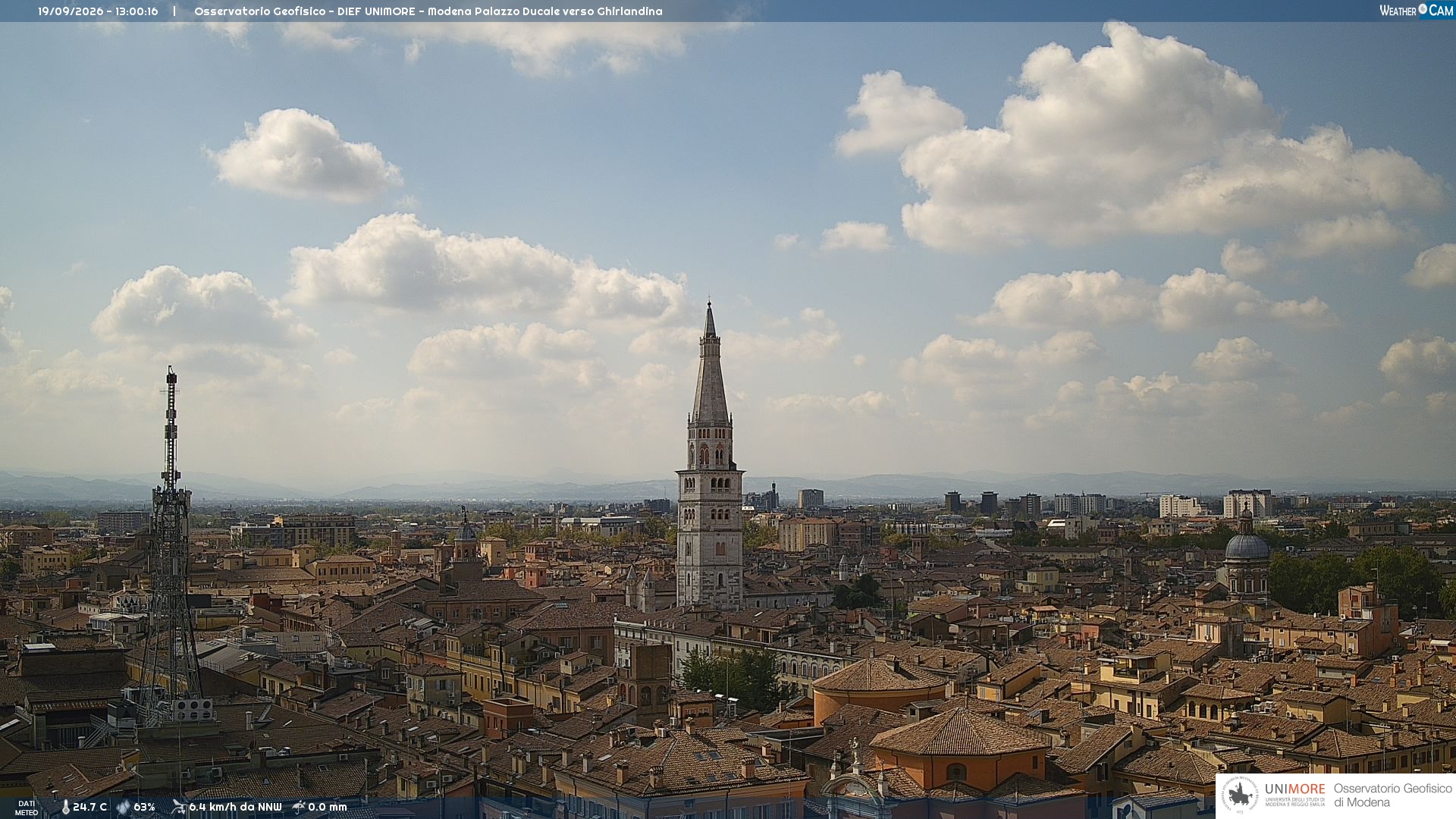Open the DATI METEO label
This screenshot has width=1456, height=819.
point(27,808)
